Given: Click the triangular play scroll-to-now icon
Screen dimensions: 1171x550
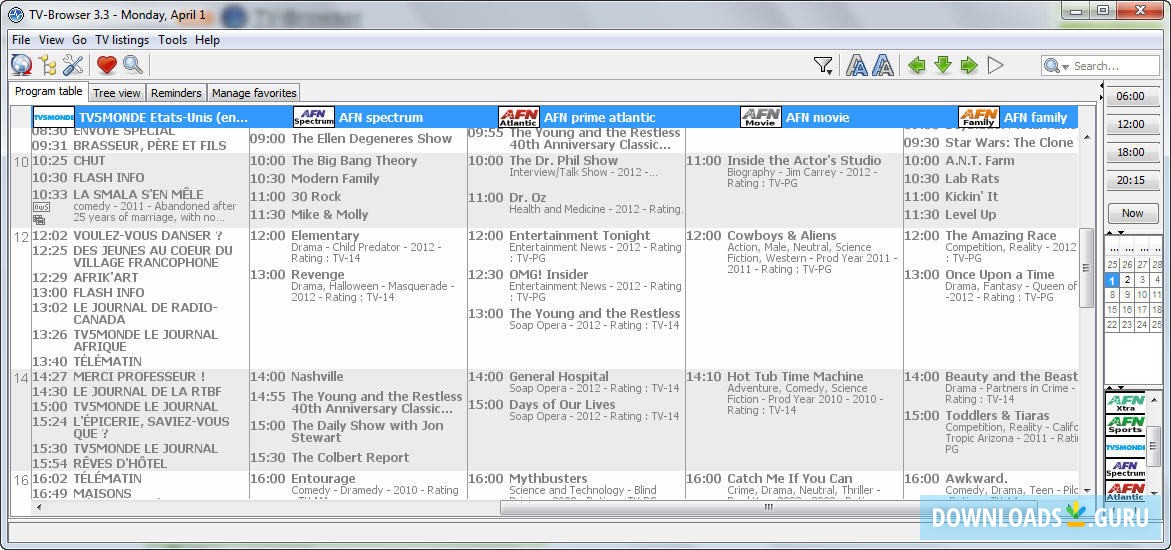Looking at the screenshot, I should click(995, 66).
